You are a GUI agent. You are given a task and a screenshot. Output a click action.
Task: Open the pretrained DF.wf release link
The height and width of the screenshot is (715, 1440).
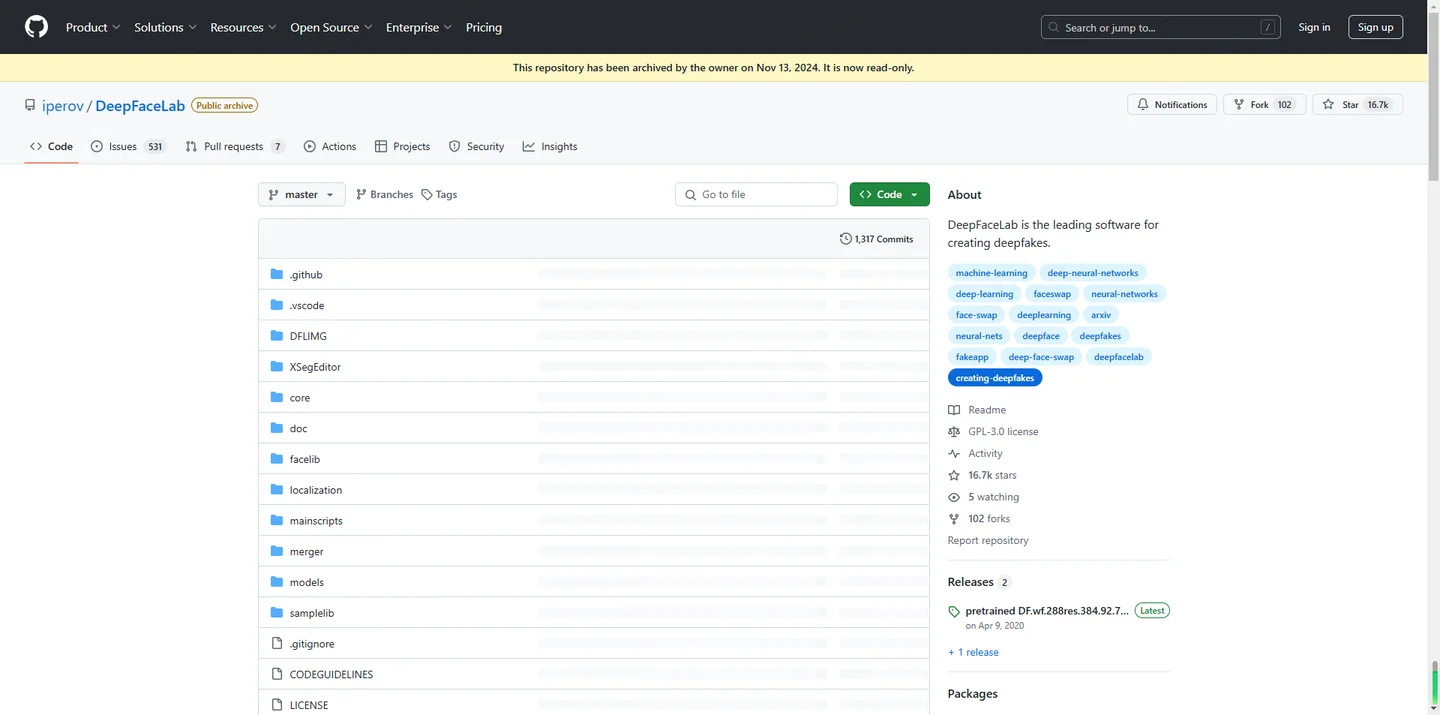1047,611
